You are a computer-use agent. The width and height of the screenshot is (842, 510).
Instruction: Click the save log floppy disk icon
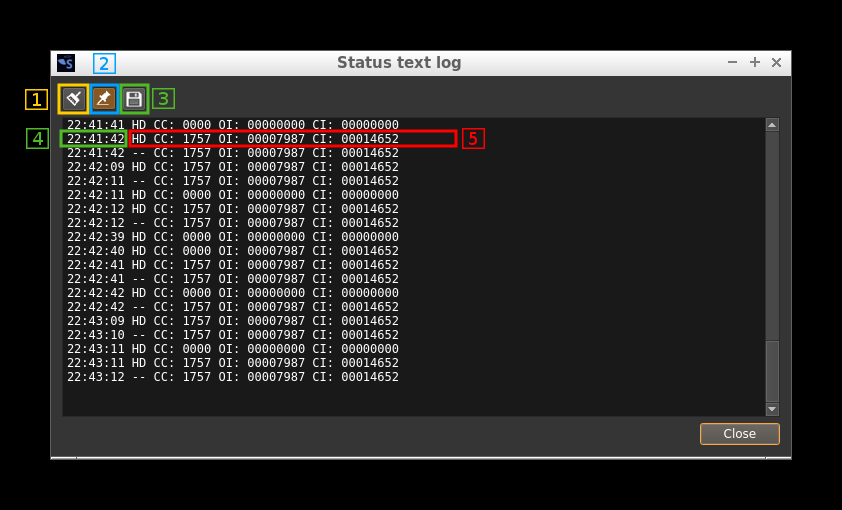pos(134,99)
